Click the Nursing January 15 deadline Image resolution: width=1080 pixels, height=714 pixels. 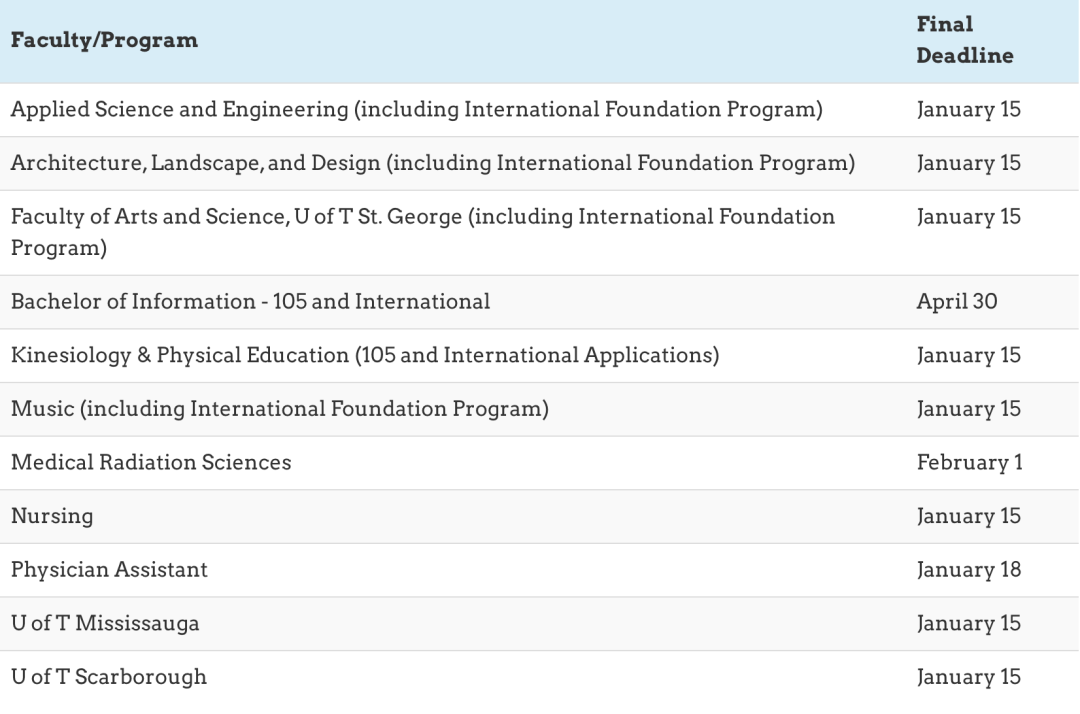pos(968,517)
